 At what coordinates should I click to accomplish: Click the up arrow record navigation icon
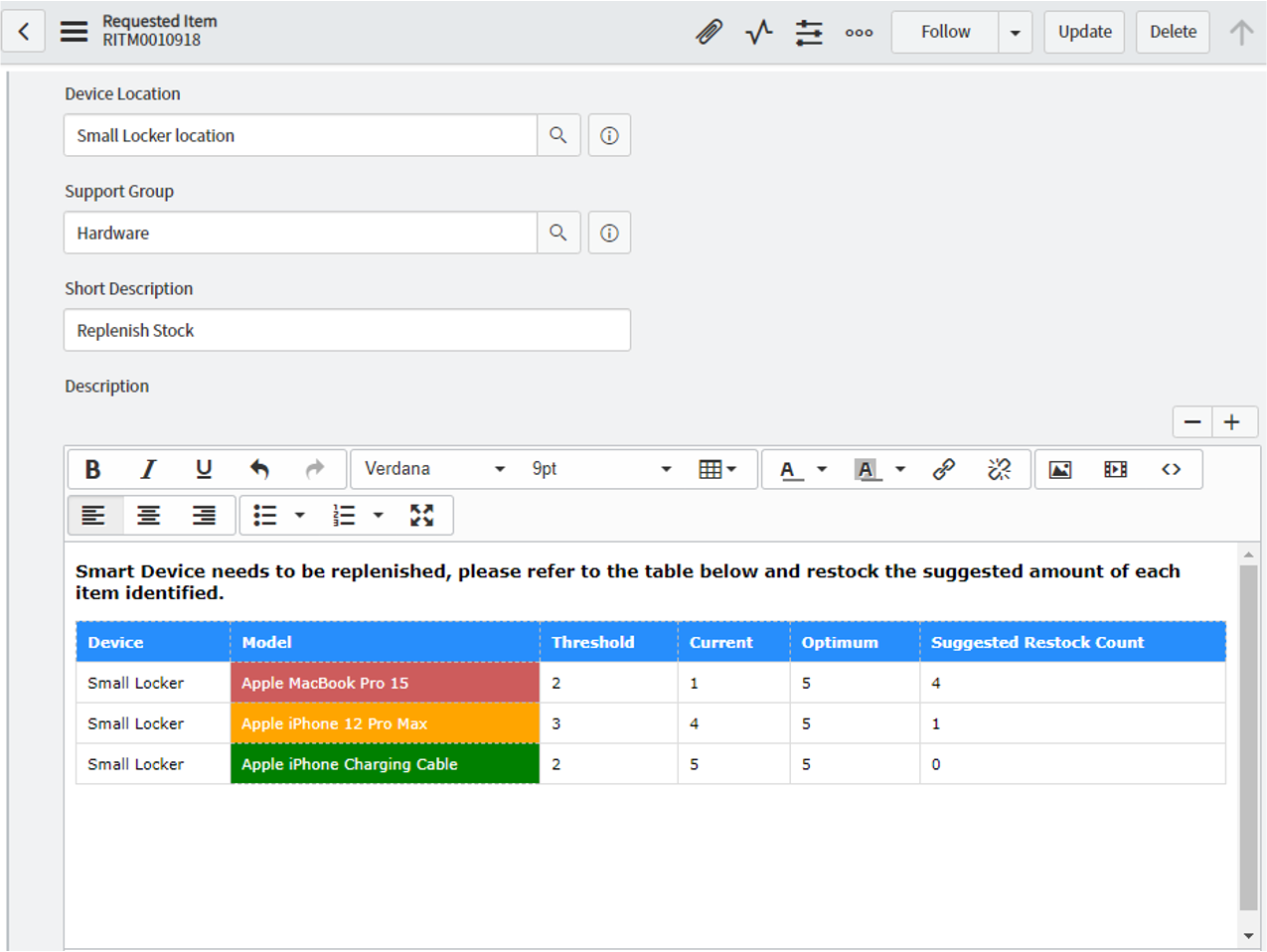point(1241,32)
